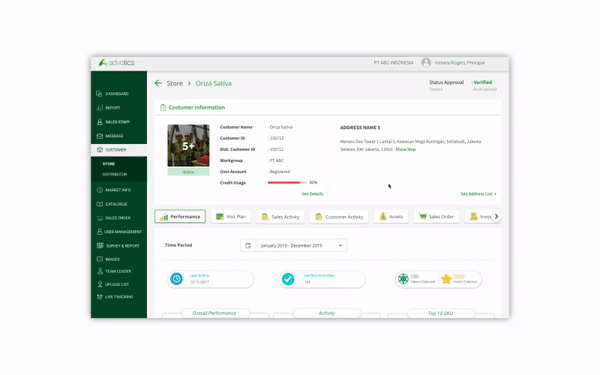Open the customer photo thumbnail with 5+
This screenshot has width=600, height=375.
pyautogui.click(x=188, y=145)
